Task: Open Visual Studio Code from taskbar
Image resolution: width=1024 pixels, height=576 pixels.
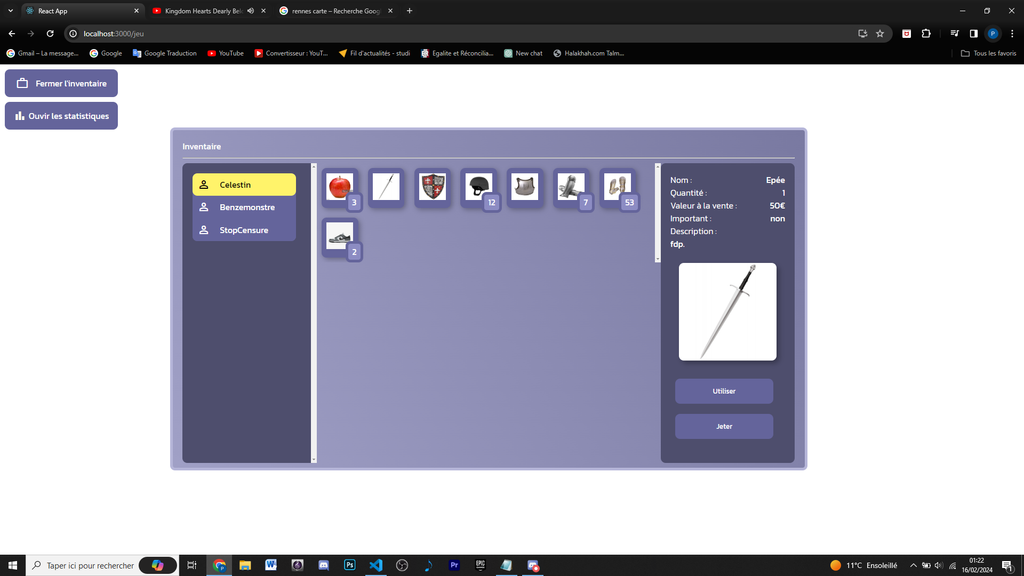Action: tap(376, 565)
